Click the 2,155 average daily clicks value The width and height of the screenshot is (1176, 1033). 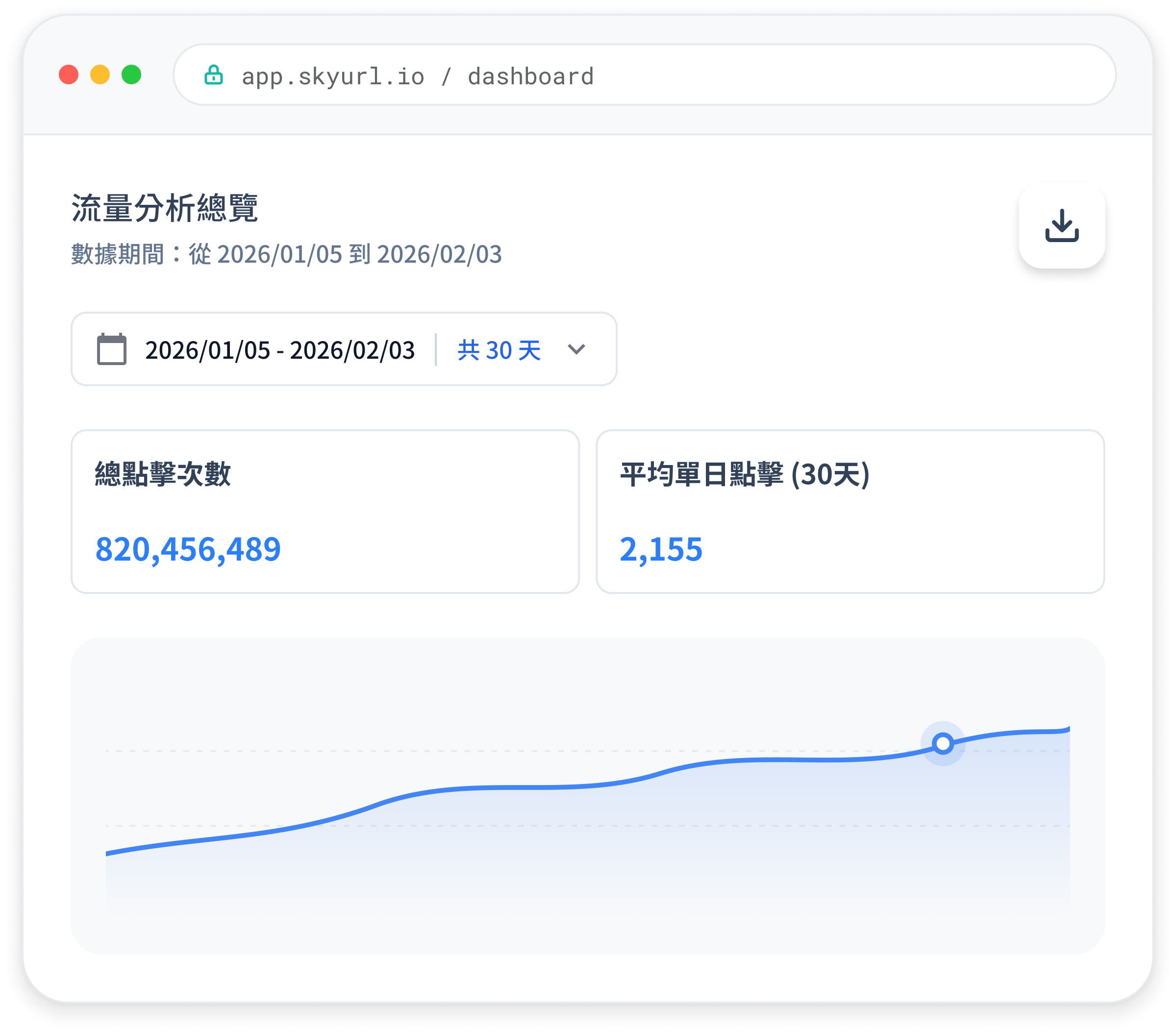coord(661,549)
